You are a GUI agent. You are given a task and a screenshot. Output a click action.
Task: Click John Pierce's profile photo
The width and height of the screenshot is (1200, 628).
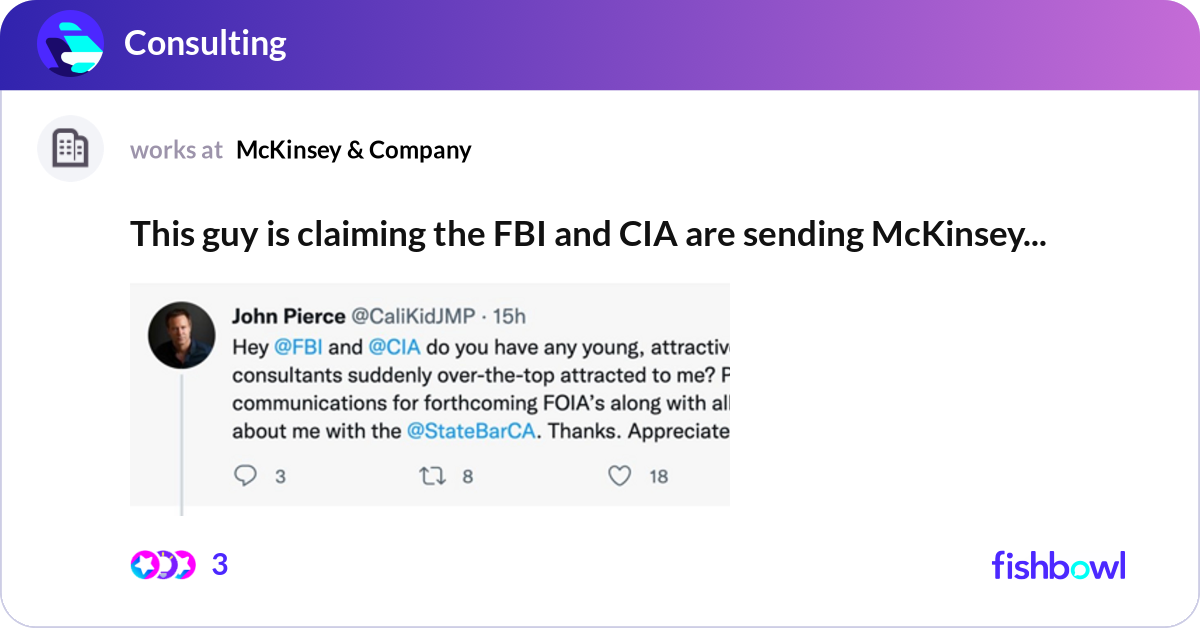pos(181,335)
